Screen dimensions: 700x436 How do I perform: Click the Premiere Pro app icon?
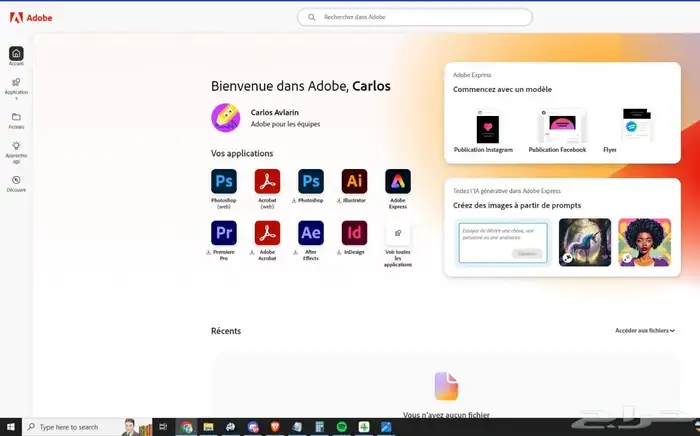(224, 233)
